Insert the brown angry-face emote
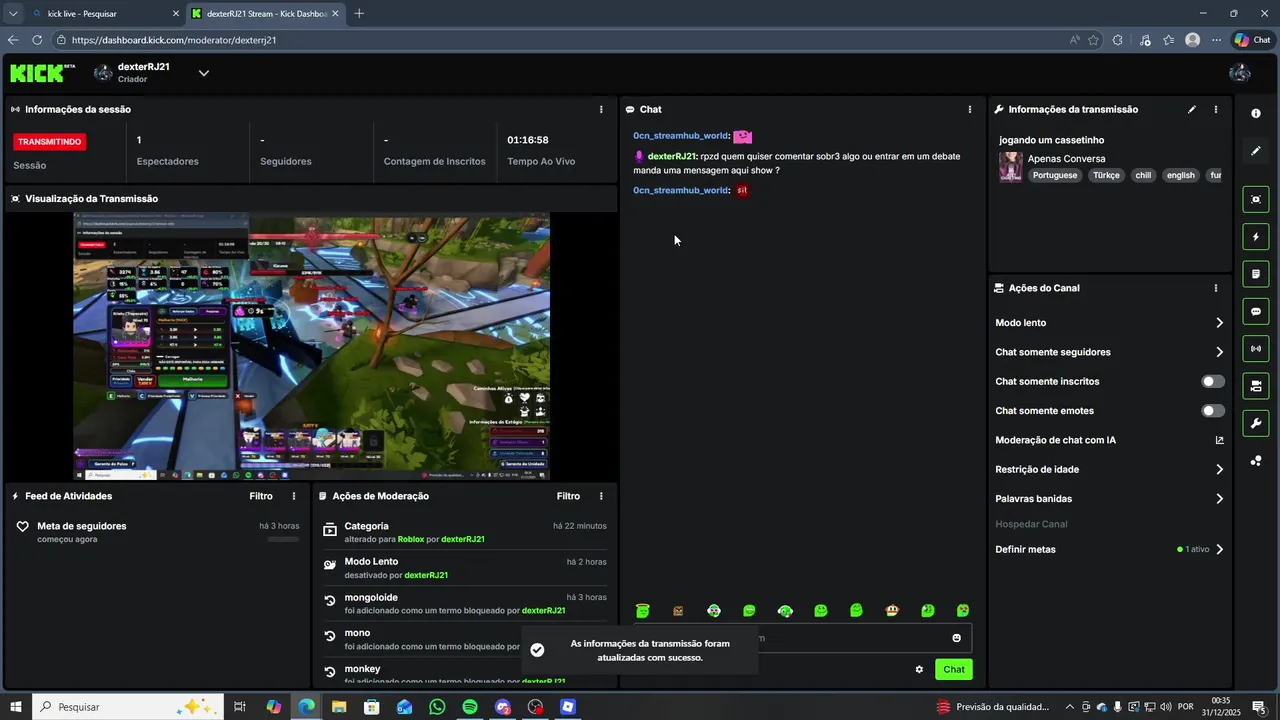1280x720 pixels. pos(678,611)
